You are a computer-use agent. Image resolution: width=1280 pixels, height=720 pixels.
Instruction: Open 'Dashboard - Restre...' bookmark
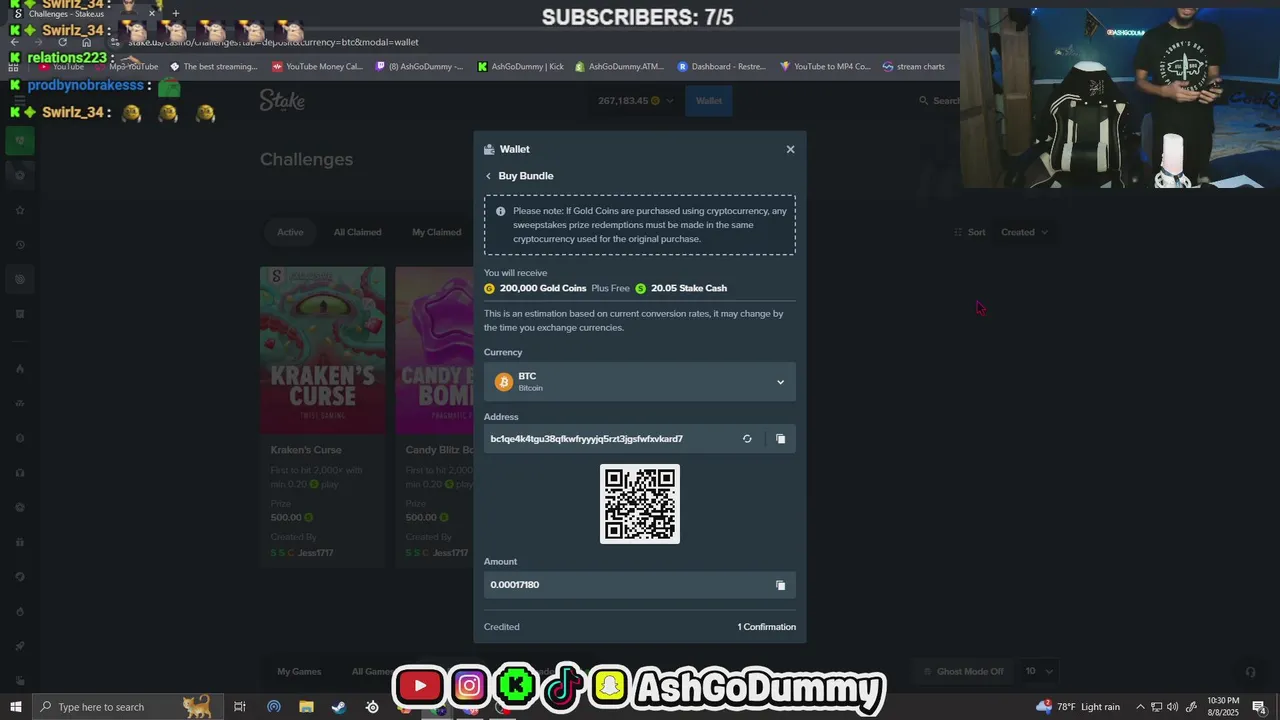[722, 67]
